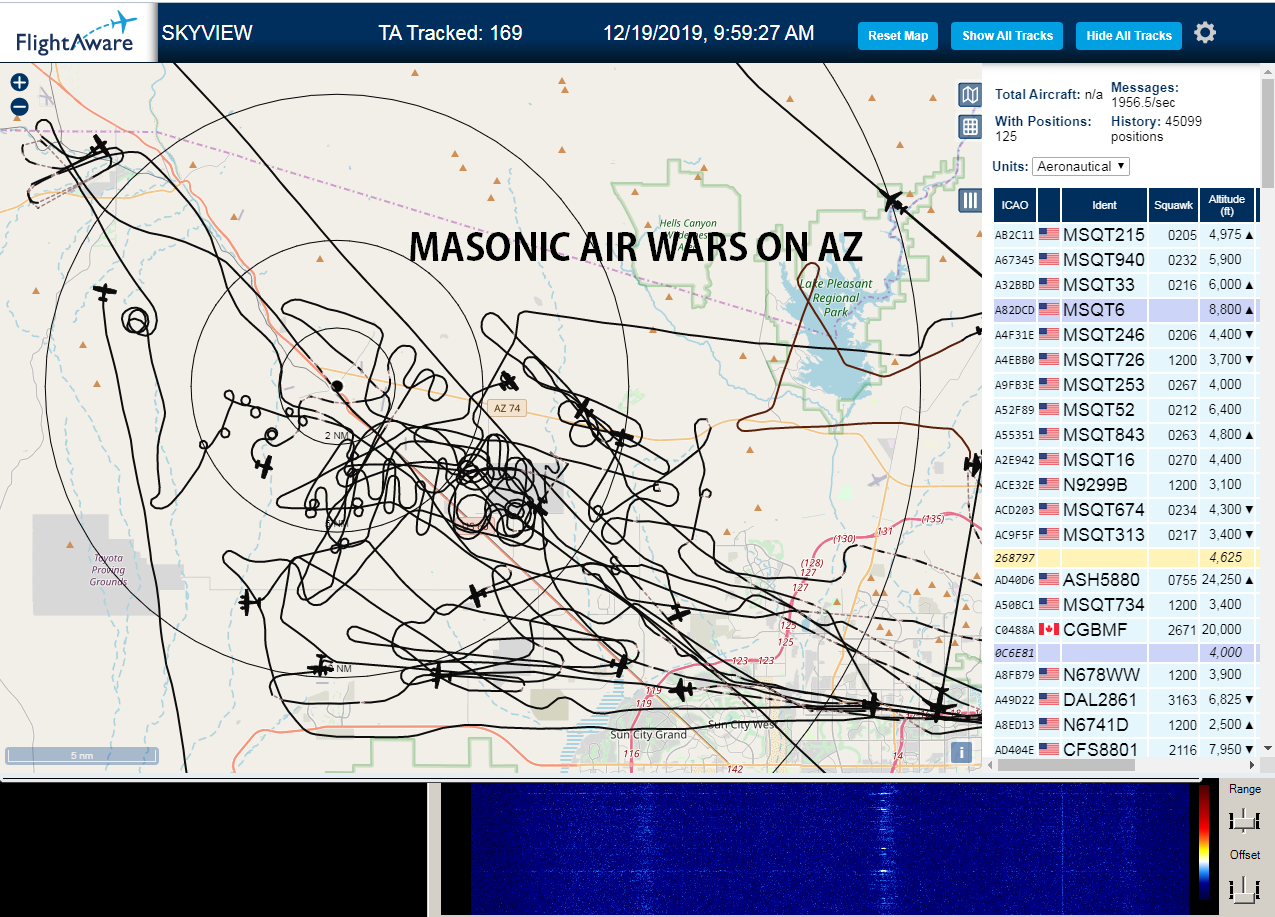Select the MSQT215 aircraft row
Viewport: 1275px width, 917px height.
click(x=1126, y=235)
